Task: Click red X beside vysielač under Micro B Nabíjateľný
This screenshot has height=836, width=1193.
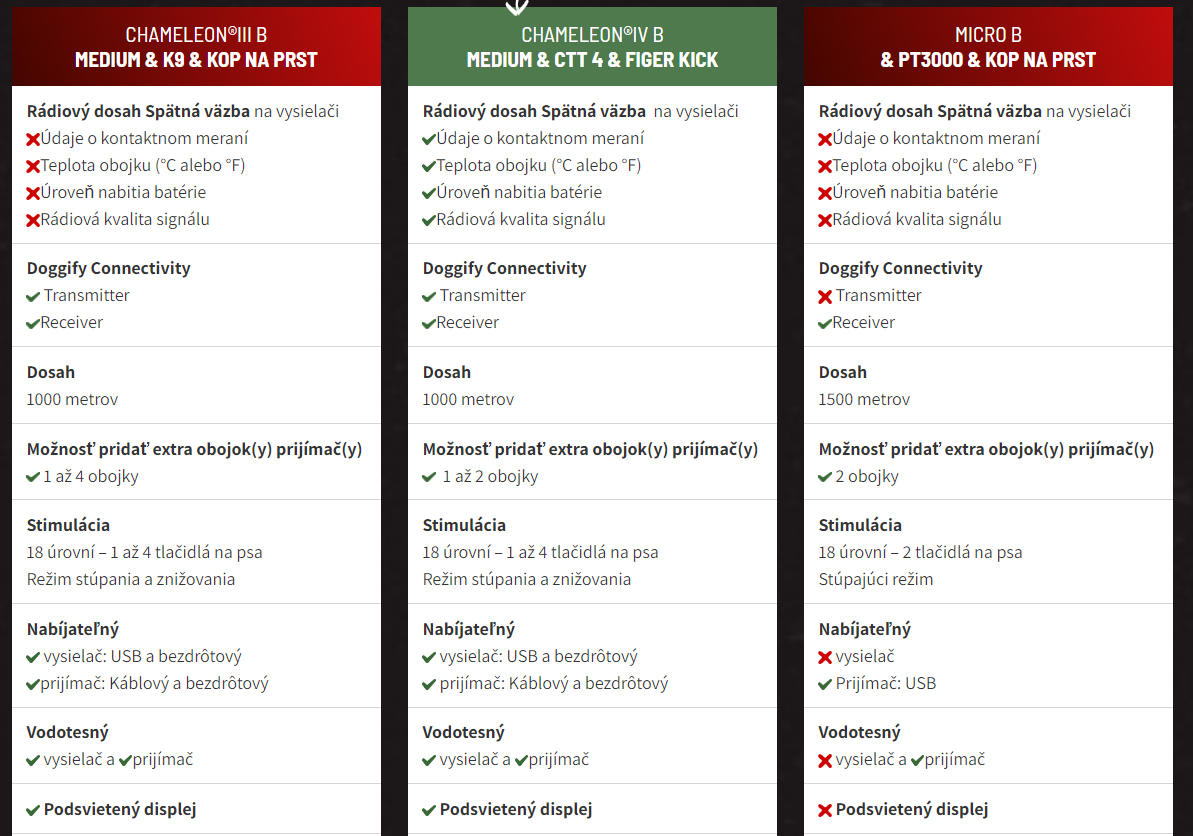Action: (825, 657)
